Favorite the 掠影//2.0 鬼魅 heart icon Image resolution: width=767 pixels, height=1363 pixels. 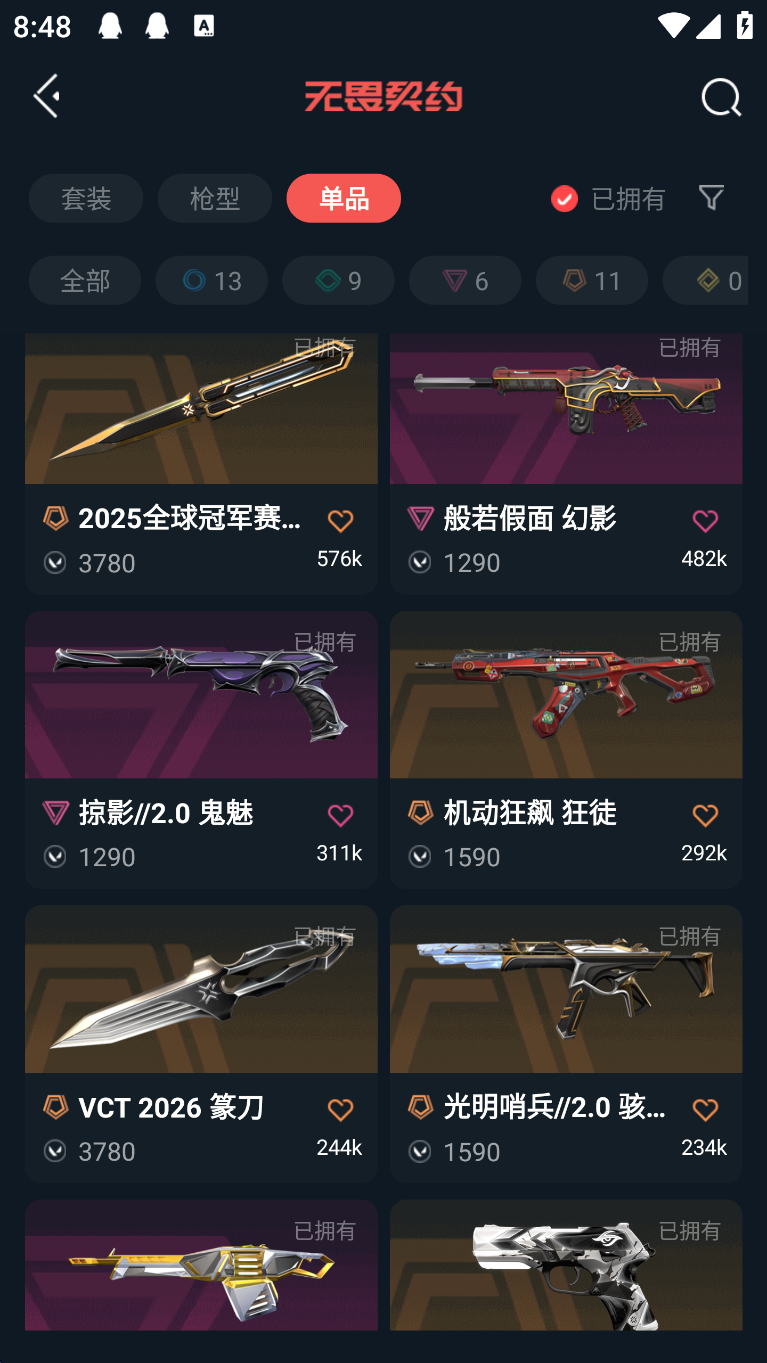coord(340,815)
